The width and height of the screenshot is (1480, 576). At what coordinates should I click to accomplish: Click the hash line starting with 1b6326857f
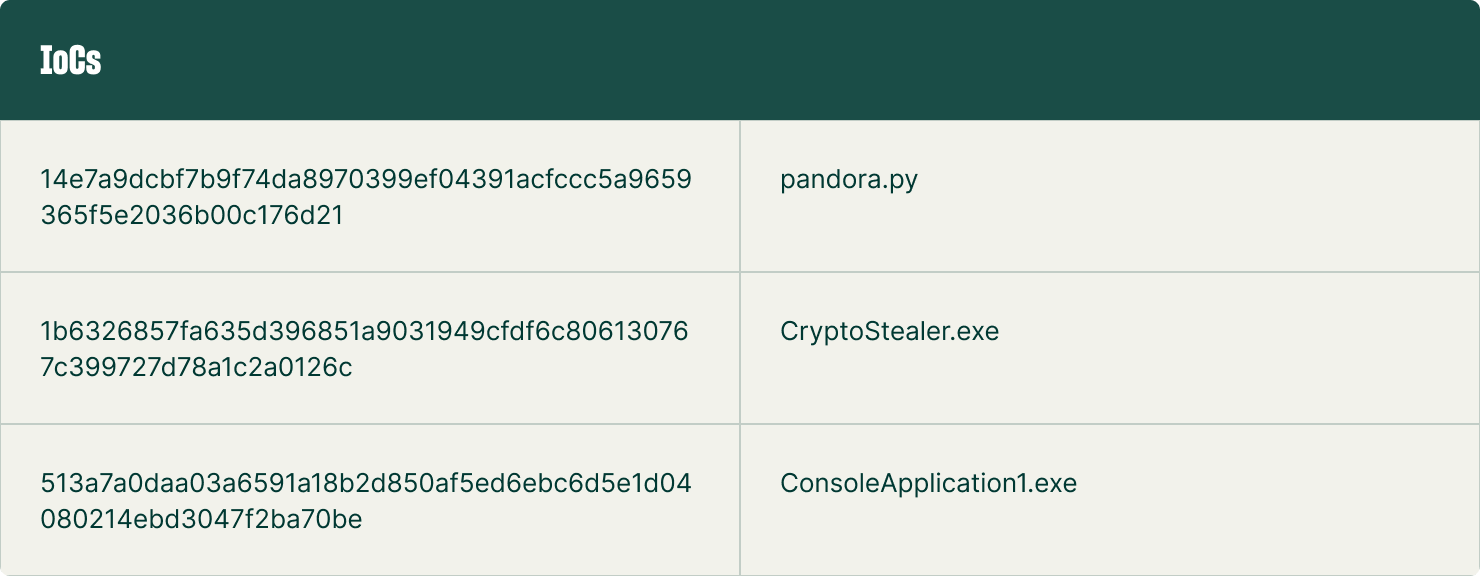(x=364, y=331)
